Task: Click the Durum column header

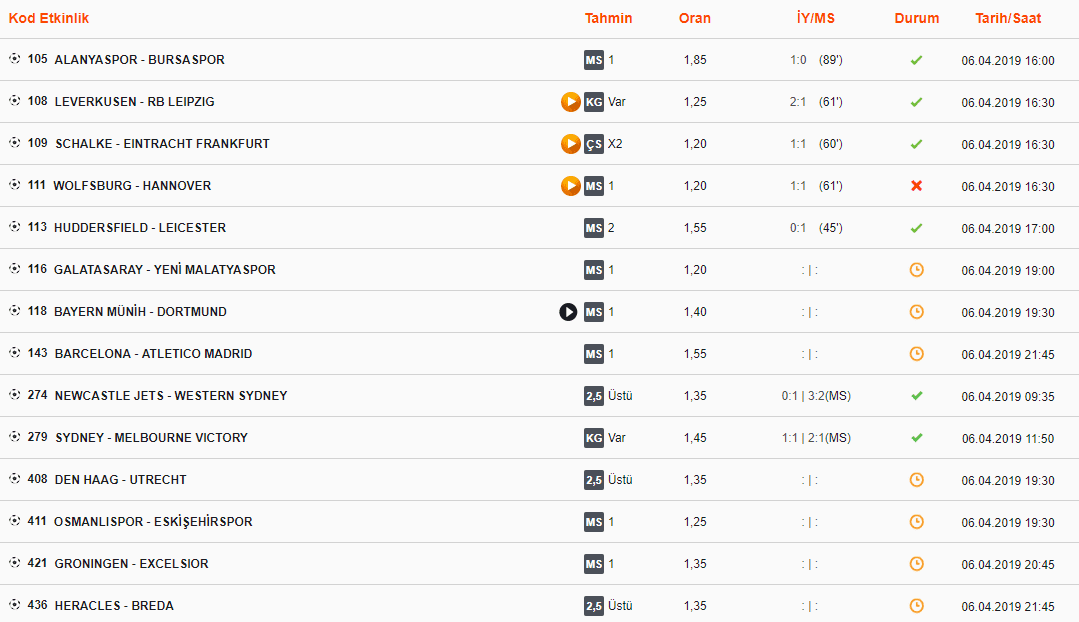Action: (x=917, y=19)
